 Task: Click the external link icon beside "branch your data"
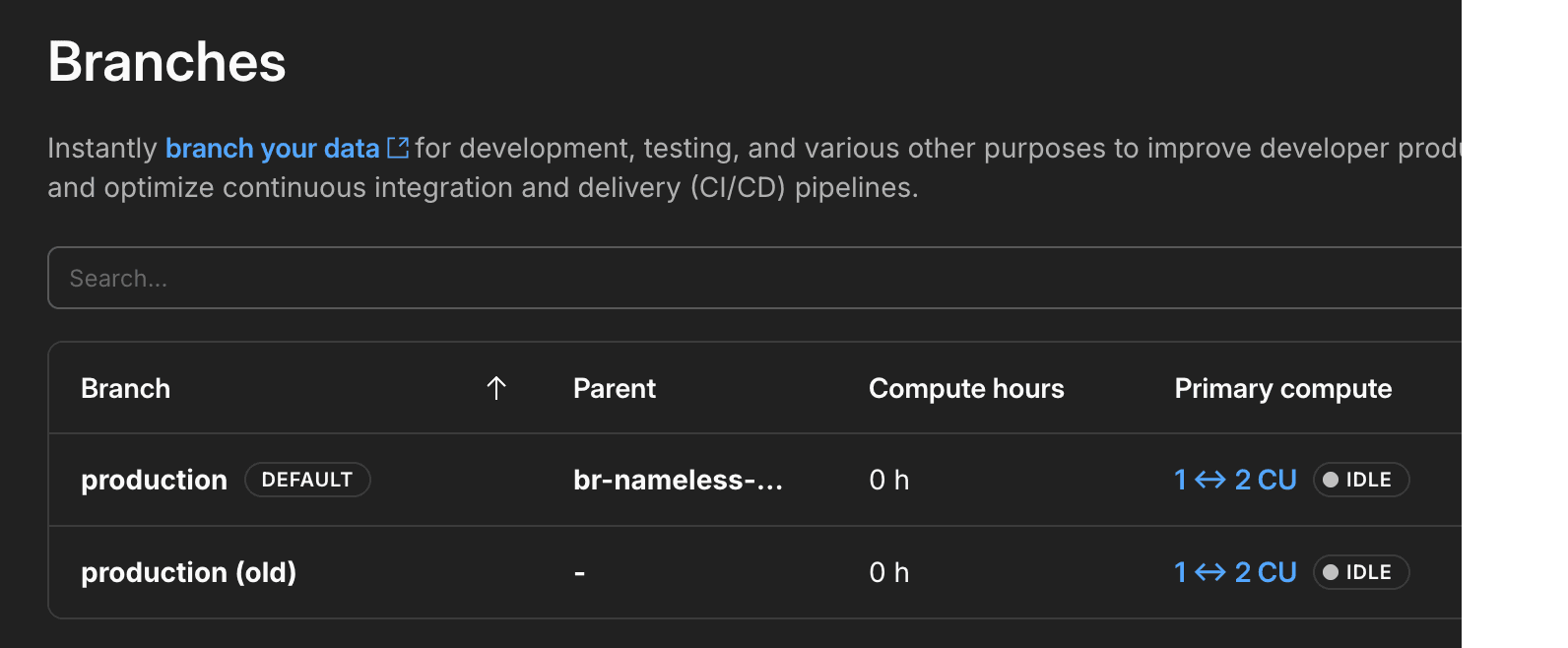coord(398,146)
